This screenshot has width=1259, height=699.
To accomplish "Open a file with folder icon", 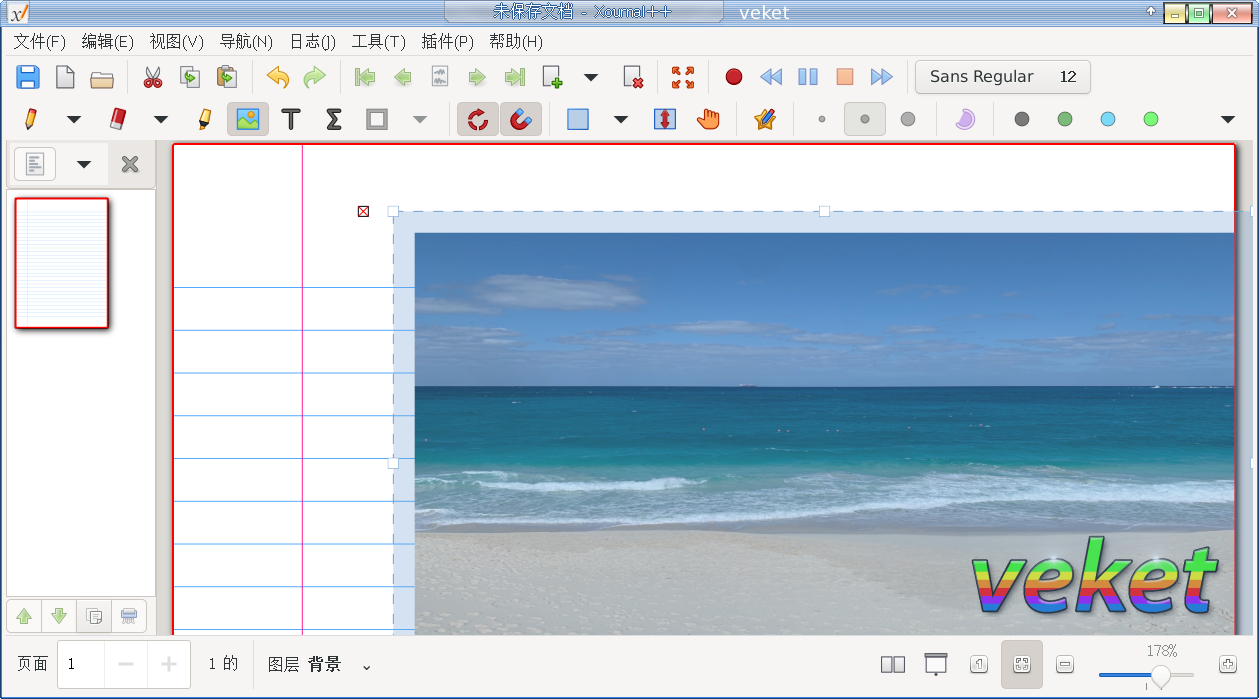I will [x=102, y=77].
